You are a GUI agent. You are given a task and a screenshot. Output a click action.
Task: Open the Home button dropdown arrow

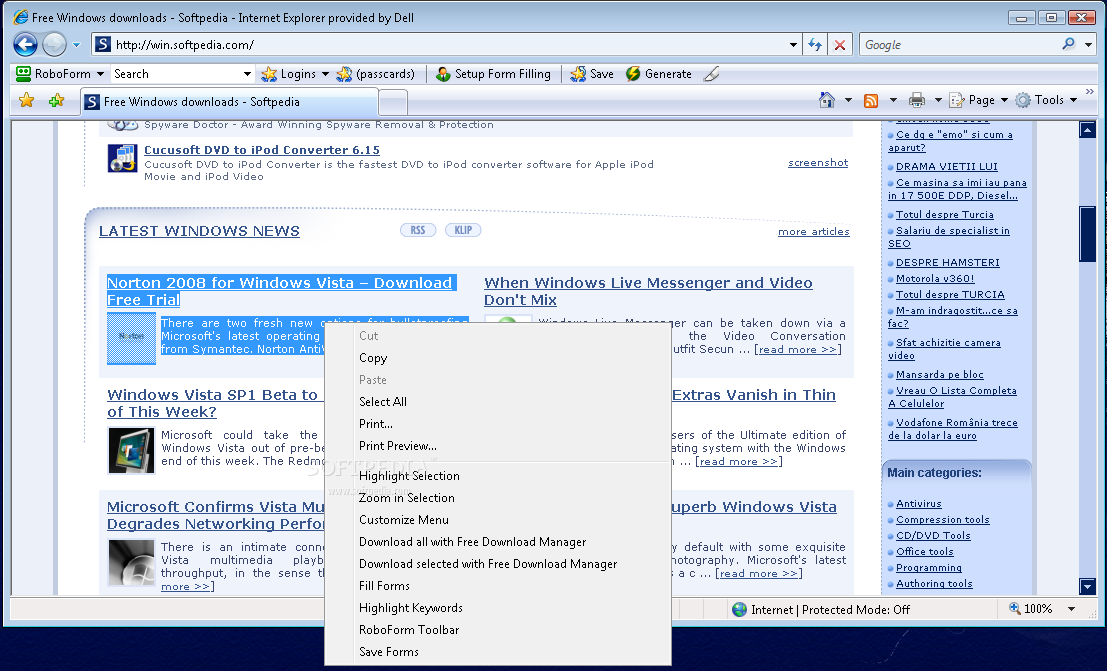tap(848, 100)
